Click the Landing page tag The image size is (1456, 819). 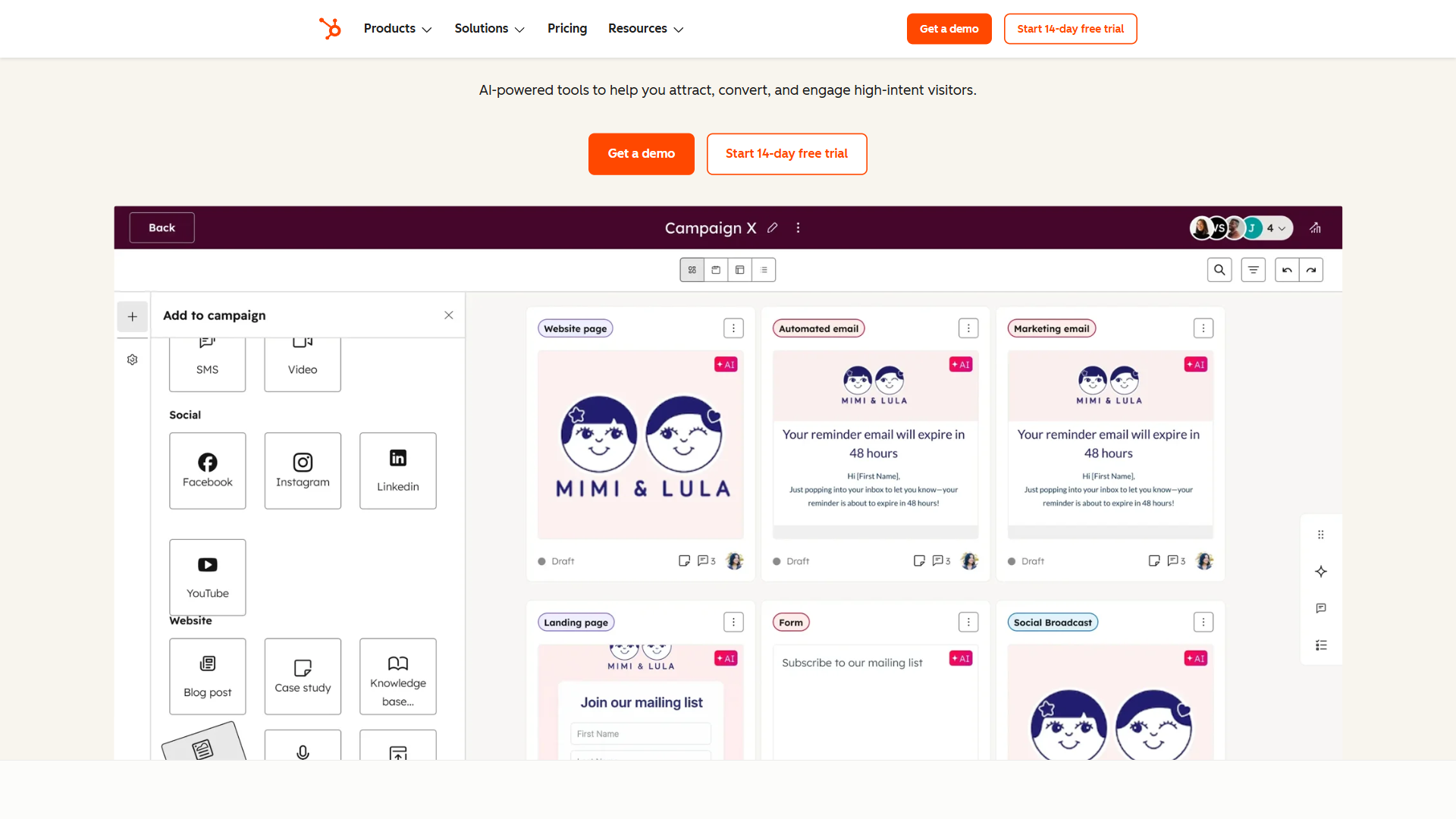576,623
